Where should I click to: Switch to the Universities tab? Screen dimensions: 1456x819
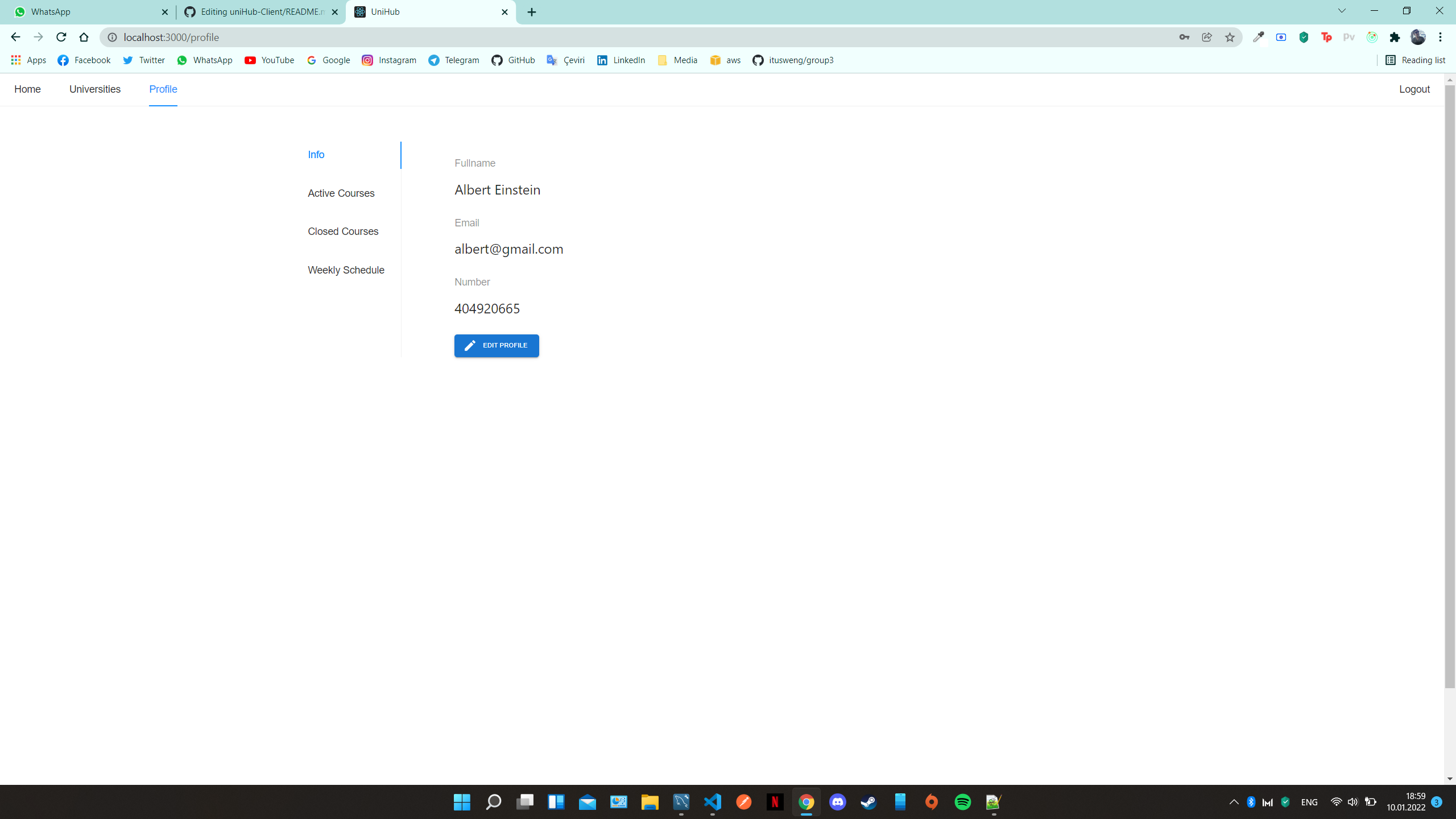pos(94,89)
